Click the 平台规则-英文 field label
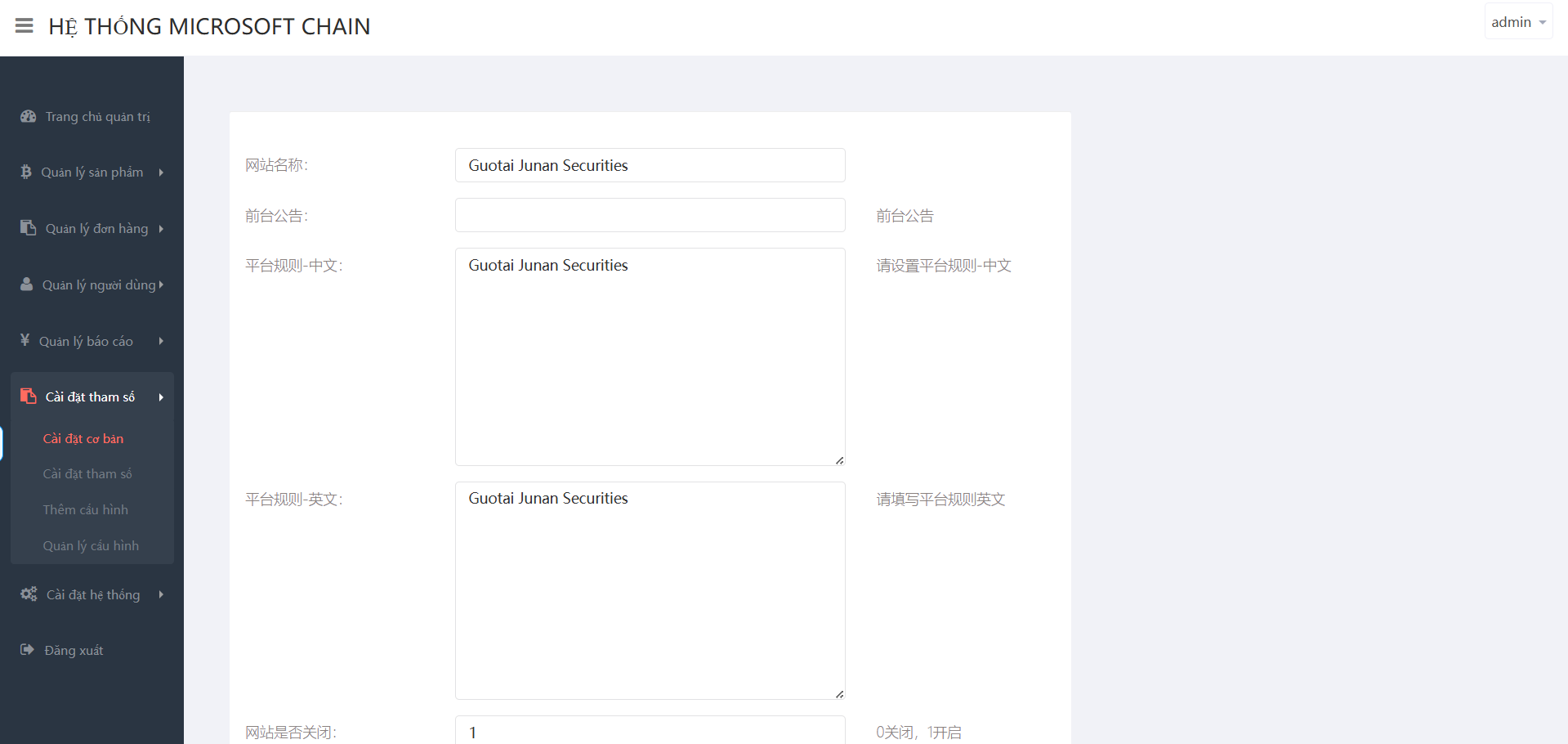The image size is (1568, 744). coord(294,500)
